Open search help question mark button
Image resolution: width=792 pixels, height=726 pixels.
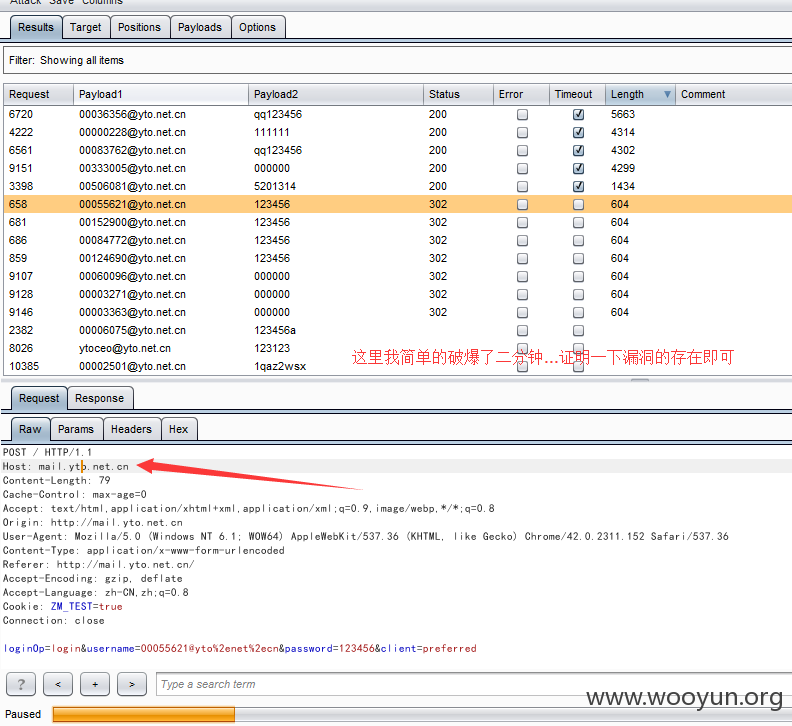[x=21, y=685]
